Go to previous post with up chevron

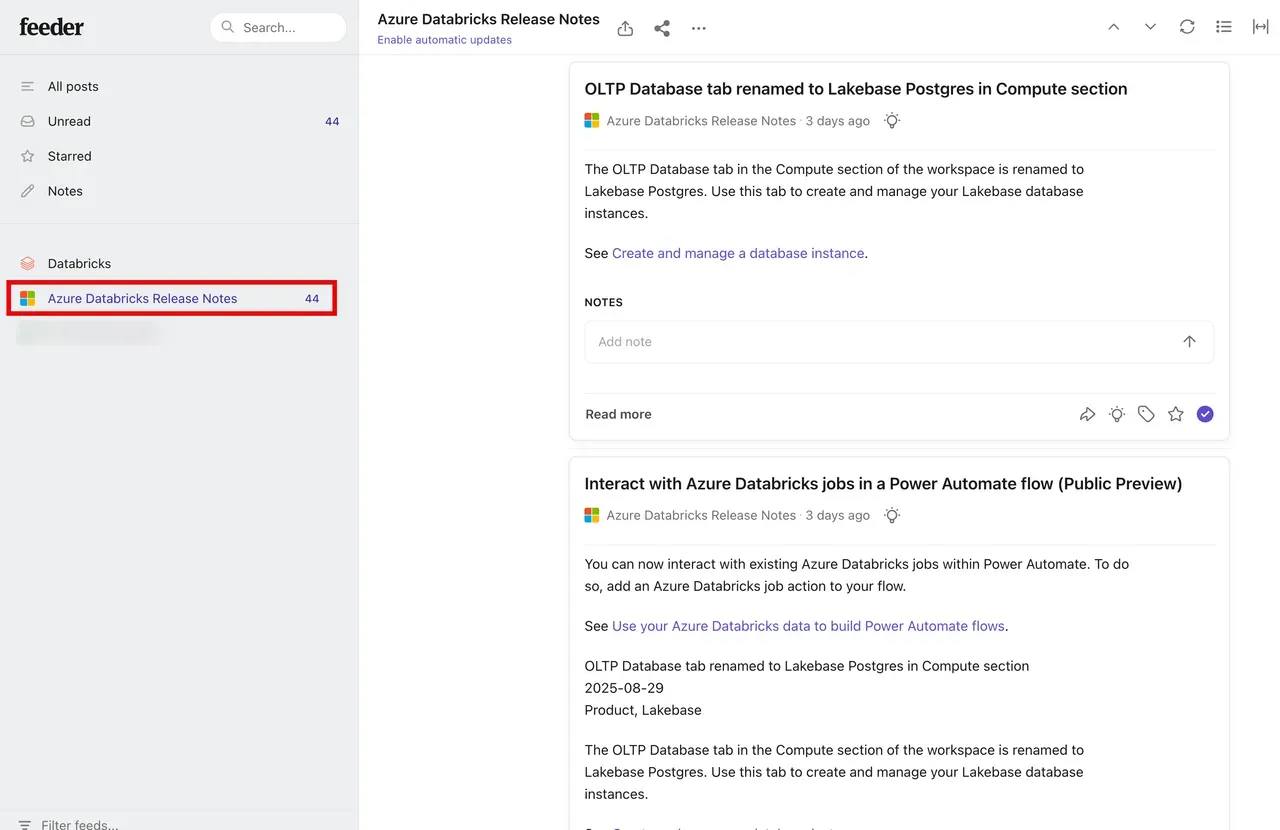coord(1113,27)
